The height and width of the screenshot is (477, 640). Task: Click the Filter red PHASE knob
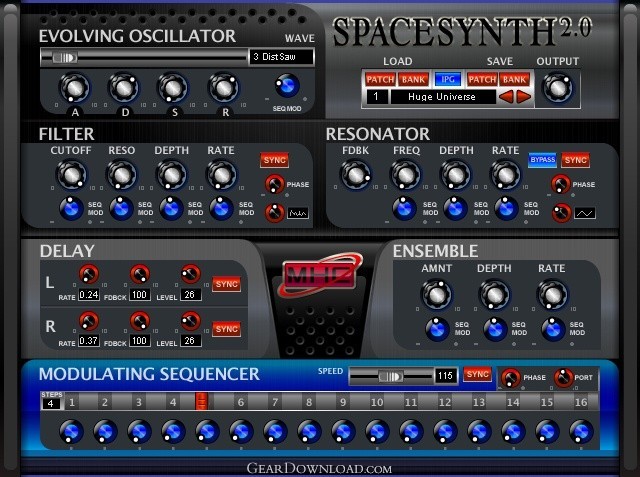pos(275,184)
